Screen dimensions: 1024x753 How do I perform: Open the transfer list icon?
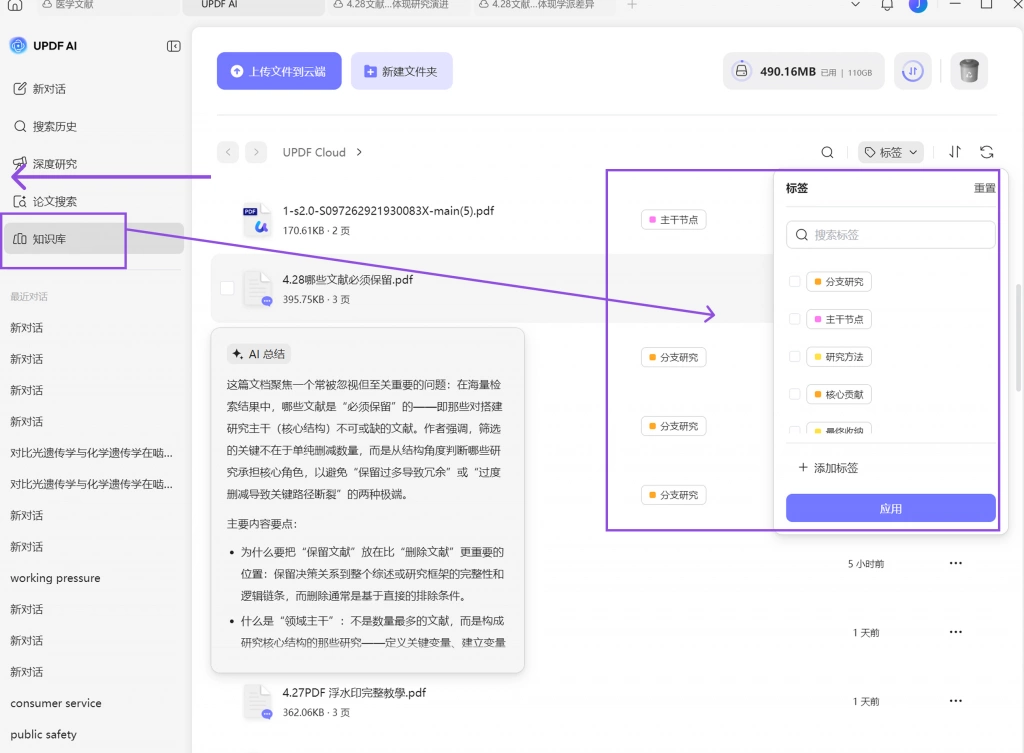point(912,71)
